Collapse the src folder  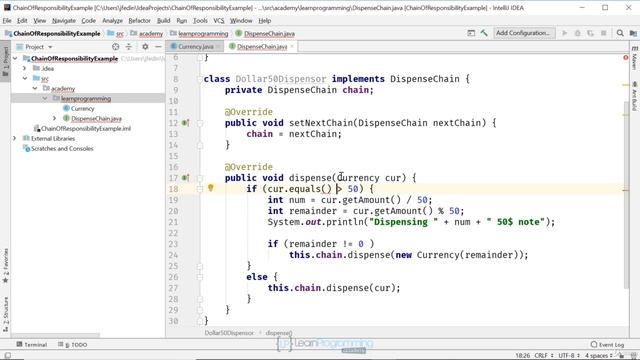tap(25, 78)
